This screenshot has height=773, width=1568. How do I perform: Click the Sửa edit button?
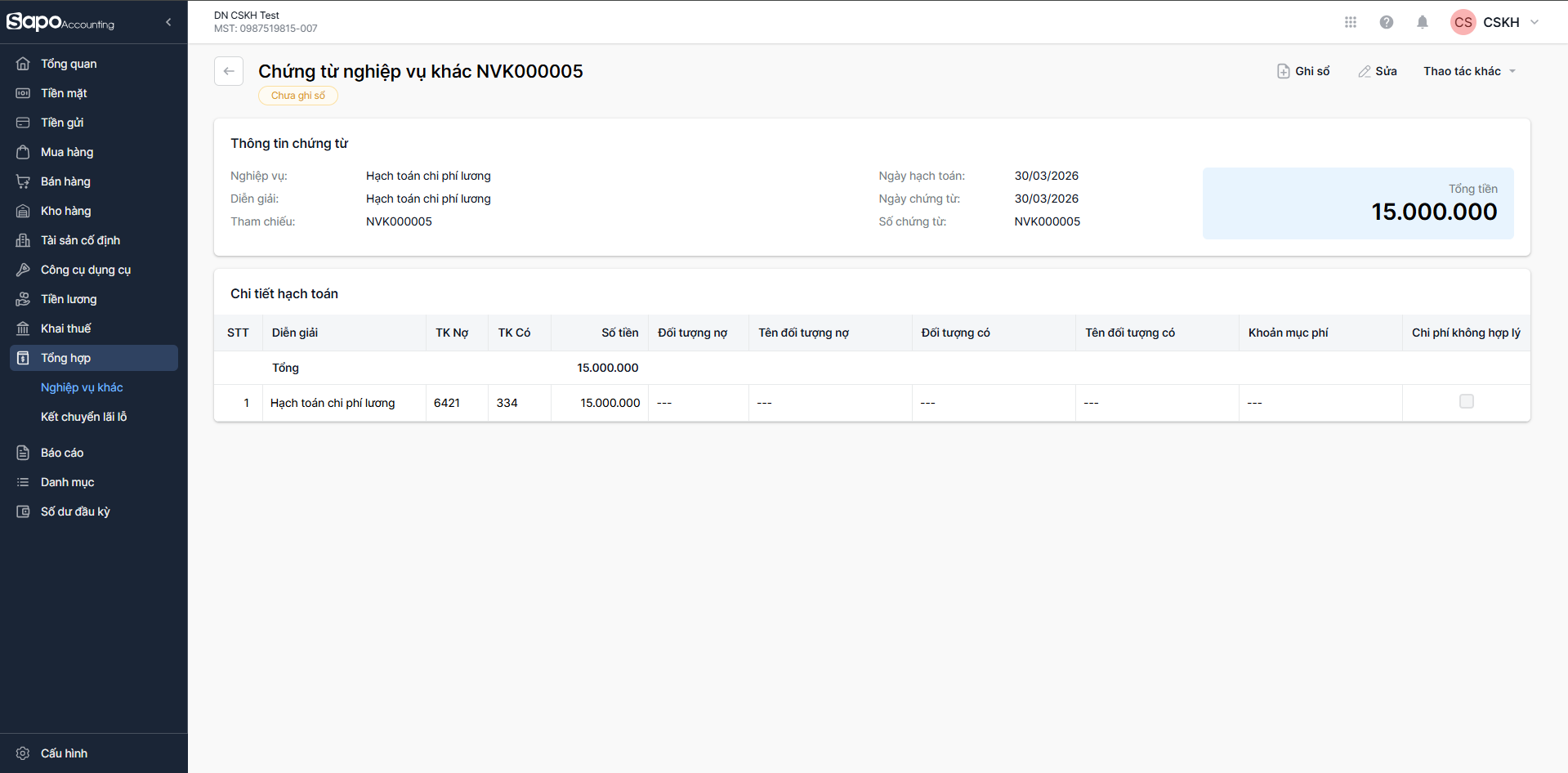(1378, 71)
